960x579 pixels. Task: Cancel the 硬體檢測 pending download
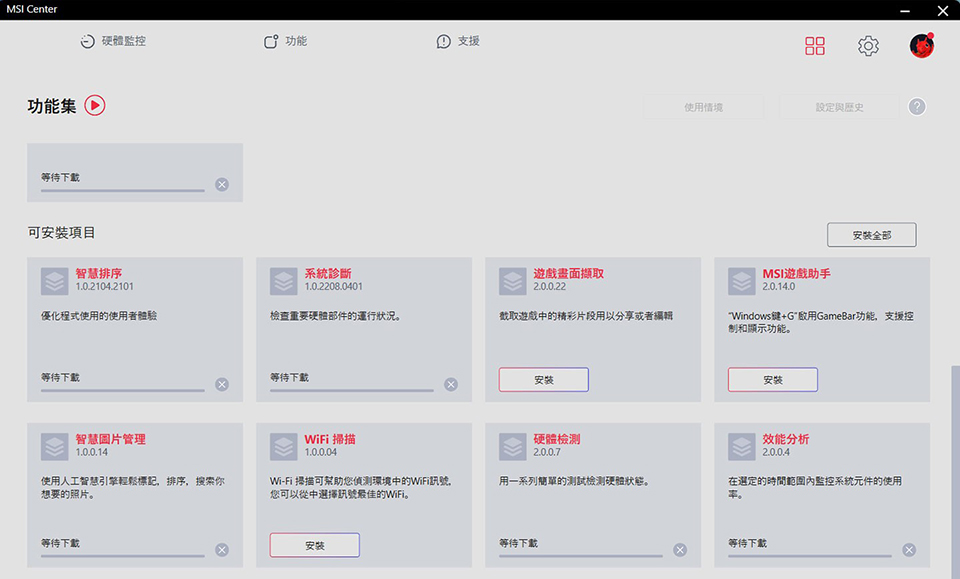pos(680,550)
